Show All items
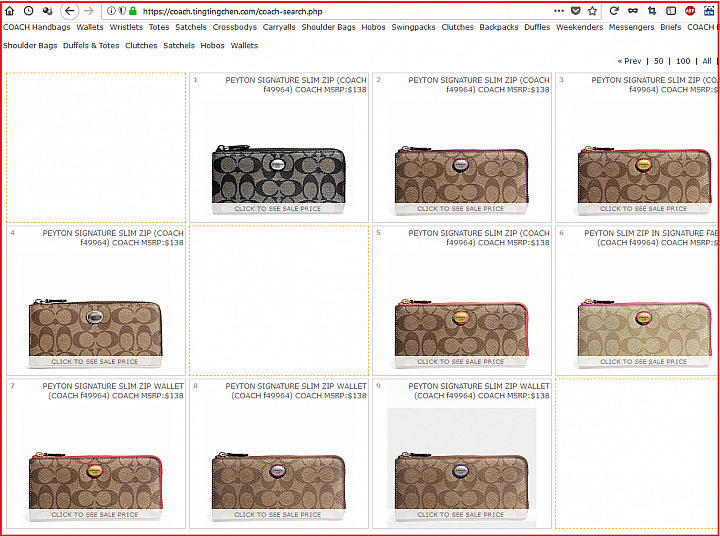 pyautogui.click(x=707, y=61)
